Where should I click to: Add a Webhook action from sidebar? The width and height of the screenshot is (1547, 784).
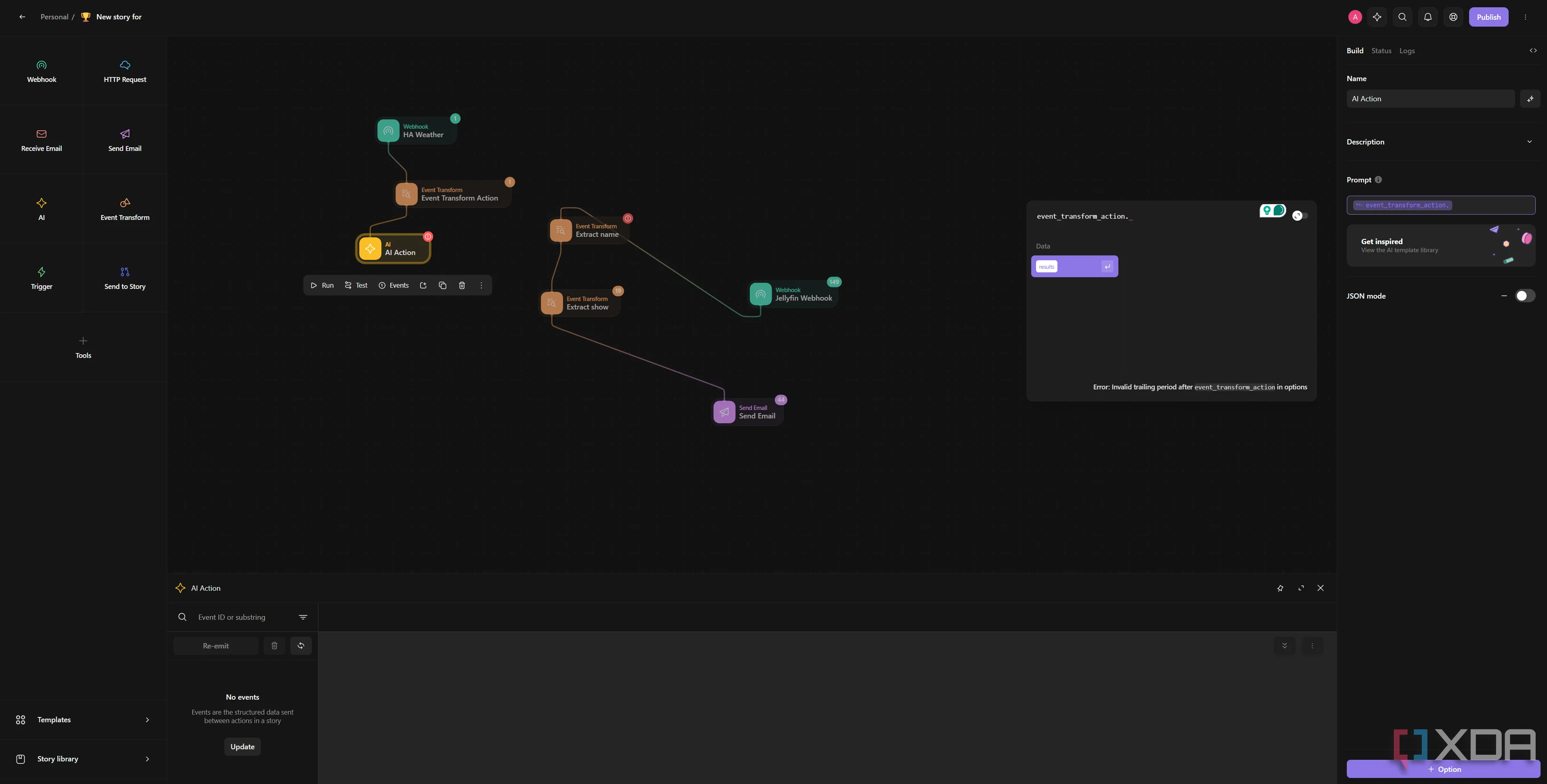[42, 71]
